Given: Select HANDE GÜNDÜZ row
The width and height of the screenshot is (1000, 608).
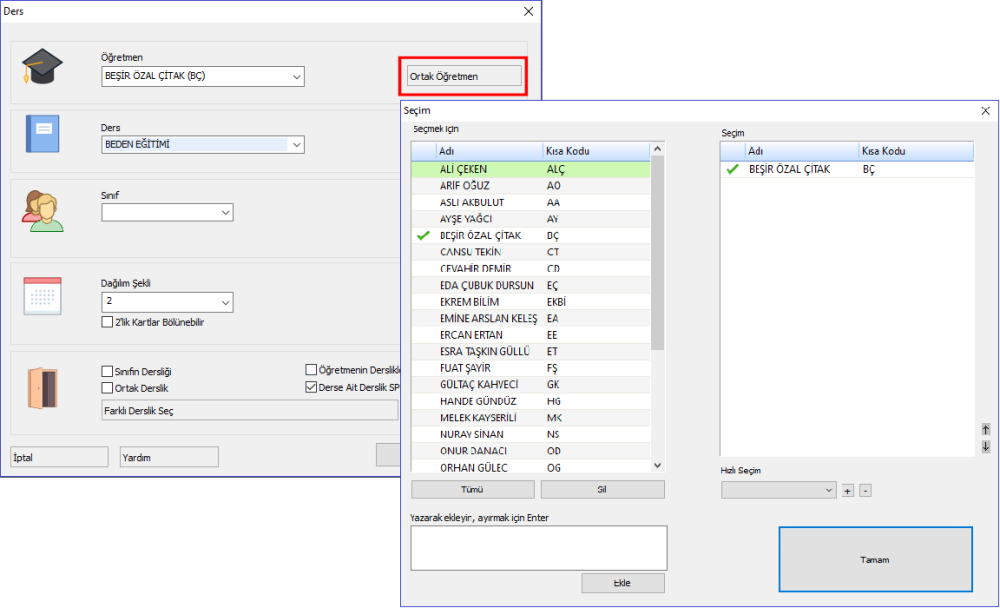Looking at the screenshot, I should 531,401.
